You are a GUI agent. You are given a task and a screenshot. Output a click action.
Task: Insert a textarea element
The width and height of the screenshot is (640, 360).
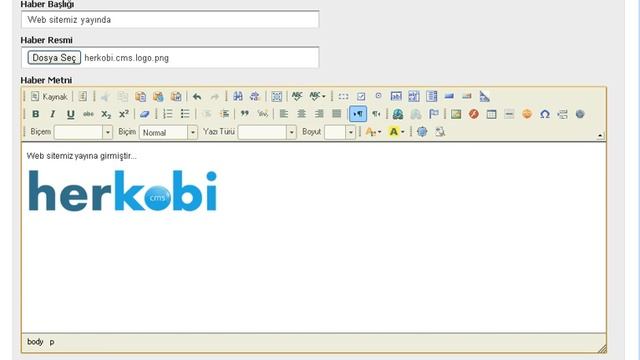point(414,97)
